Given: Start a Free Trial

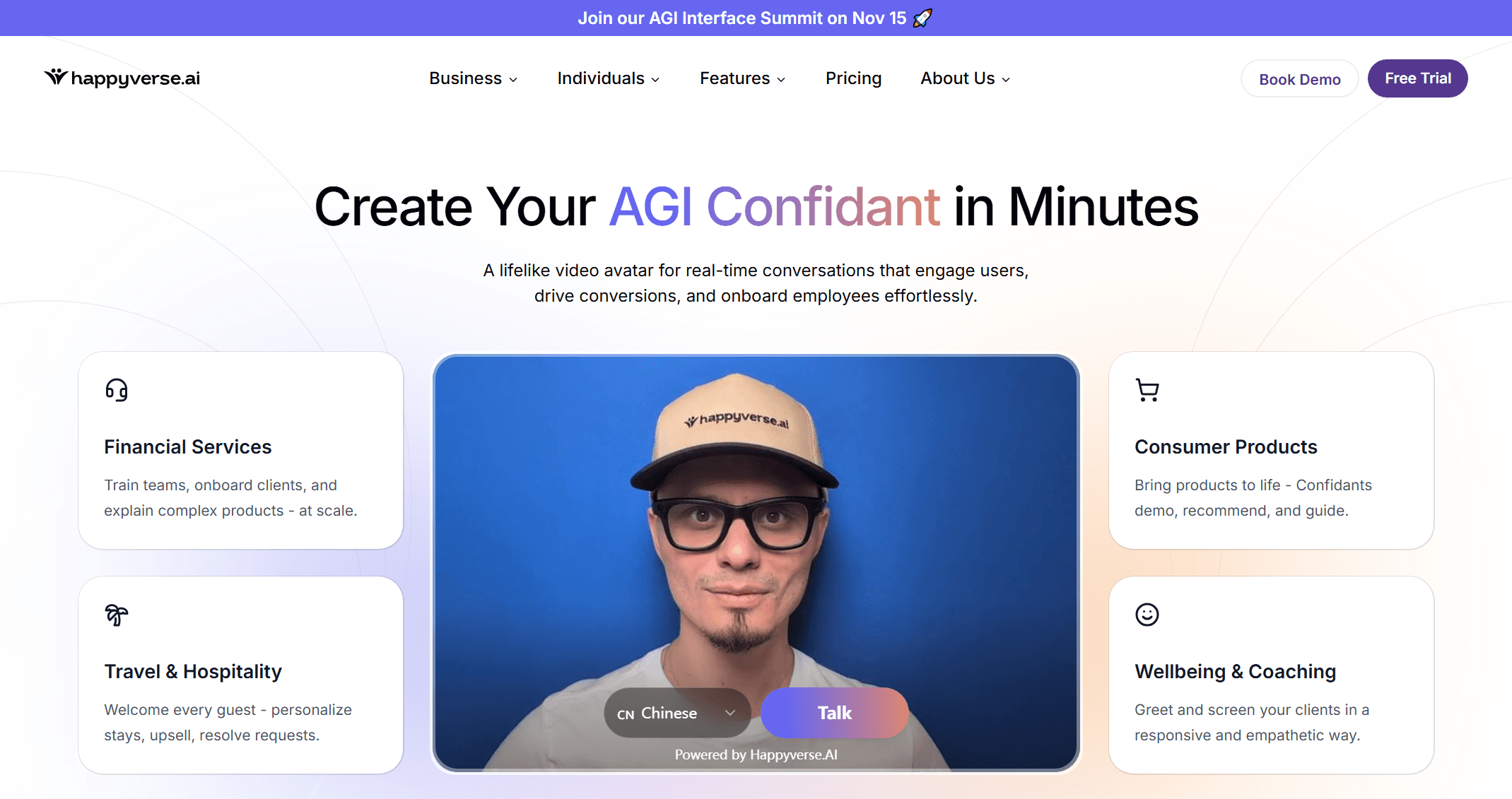Looking at the screenshot, I should (1417, 78).
